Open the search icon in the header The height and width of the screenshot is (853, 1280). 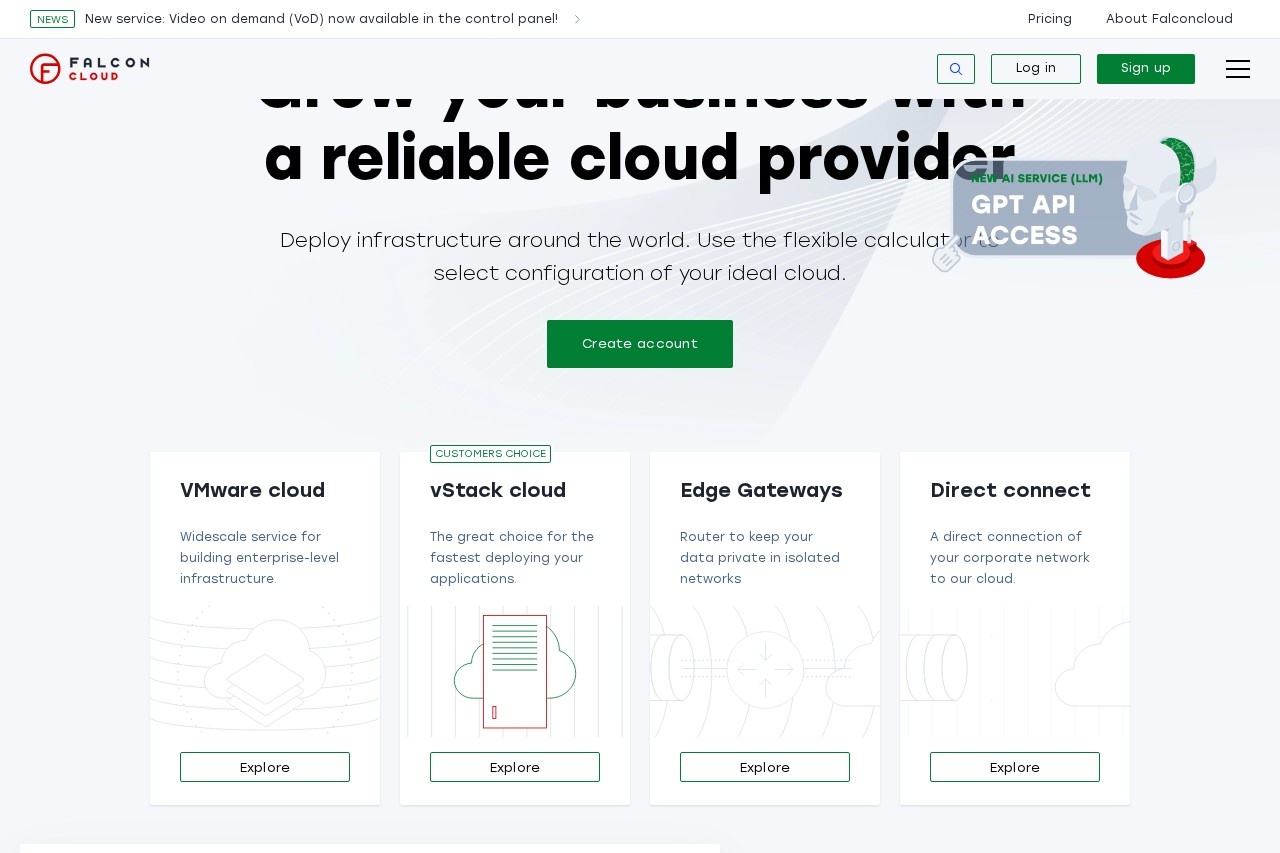tap(955, 69)
